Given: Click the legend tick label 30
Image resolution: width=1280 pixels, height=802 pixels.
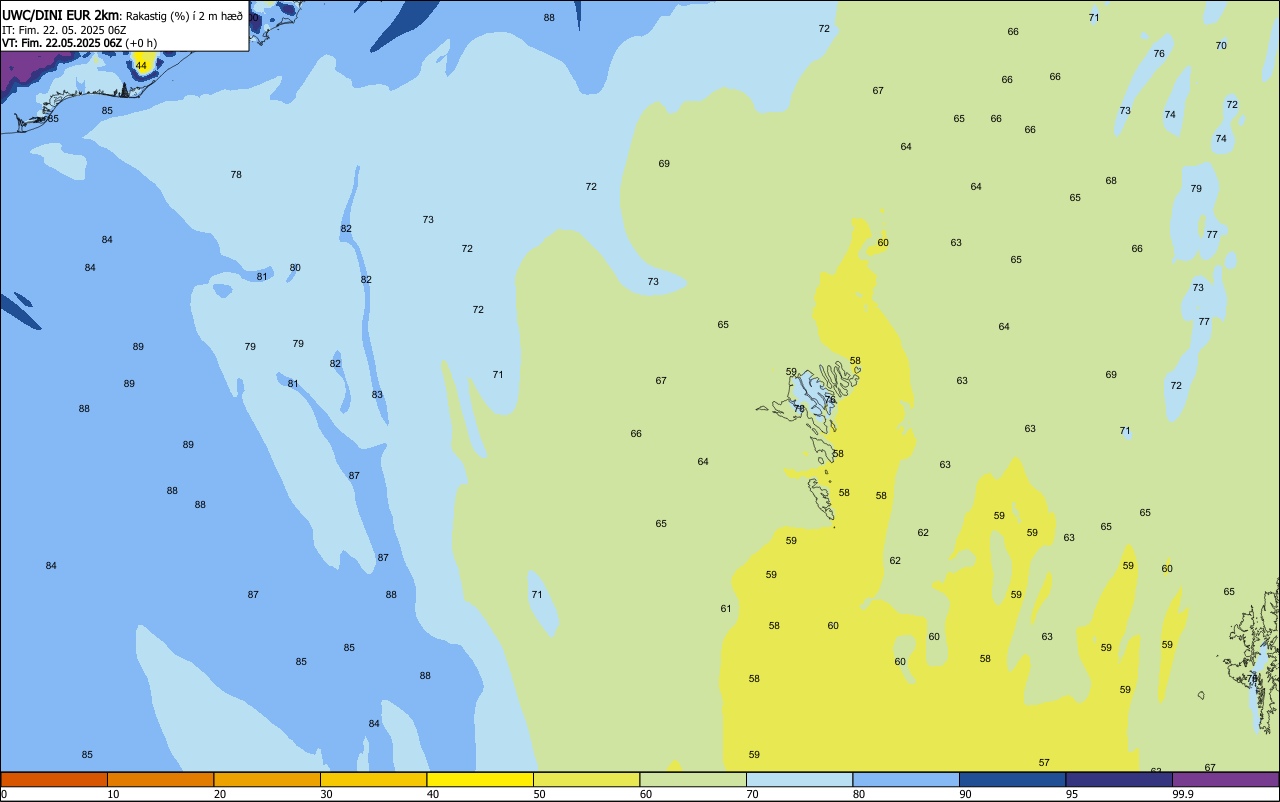Looking at the screenshot, I should point(326,794).
